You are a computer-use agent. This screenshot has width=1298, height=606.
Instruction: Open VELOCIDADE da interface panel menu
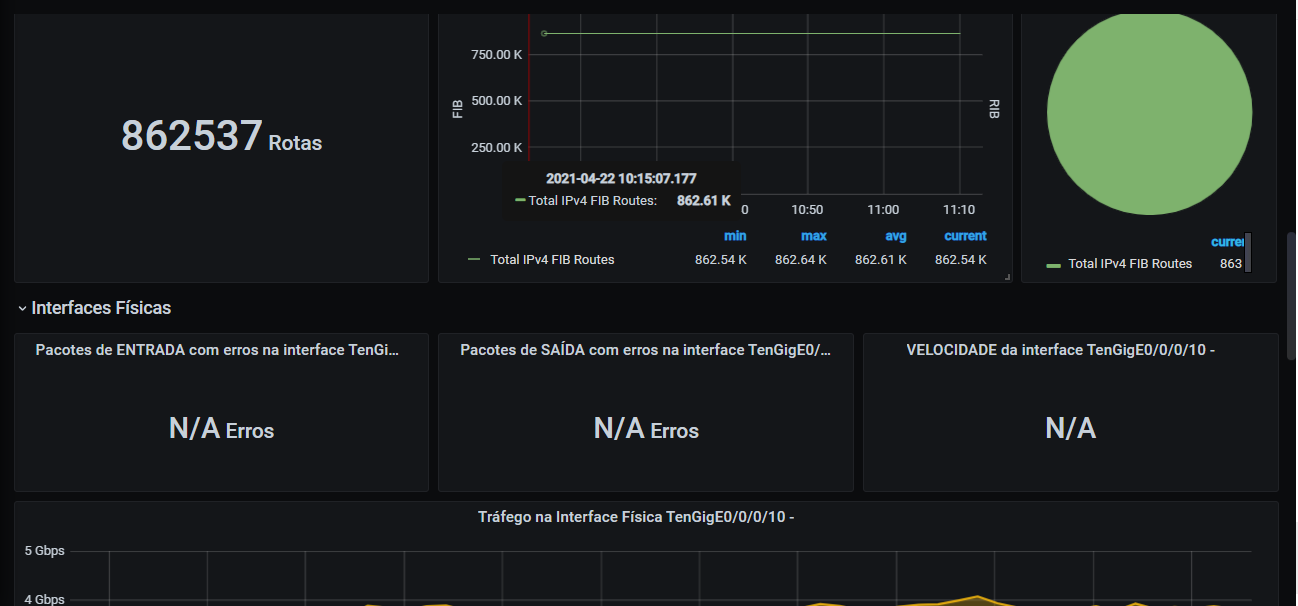pyautogui.click(x=1060, y=350)
